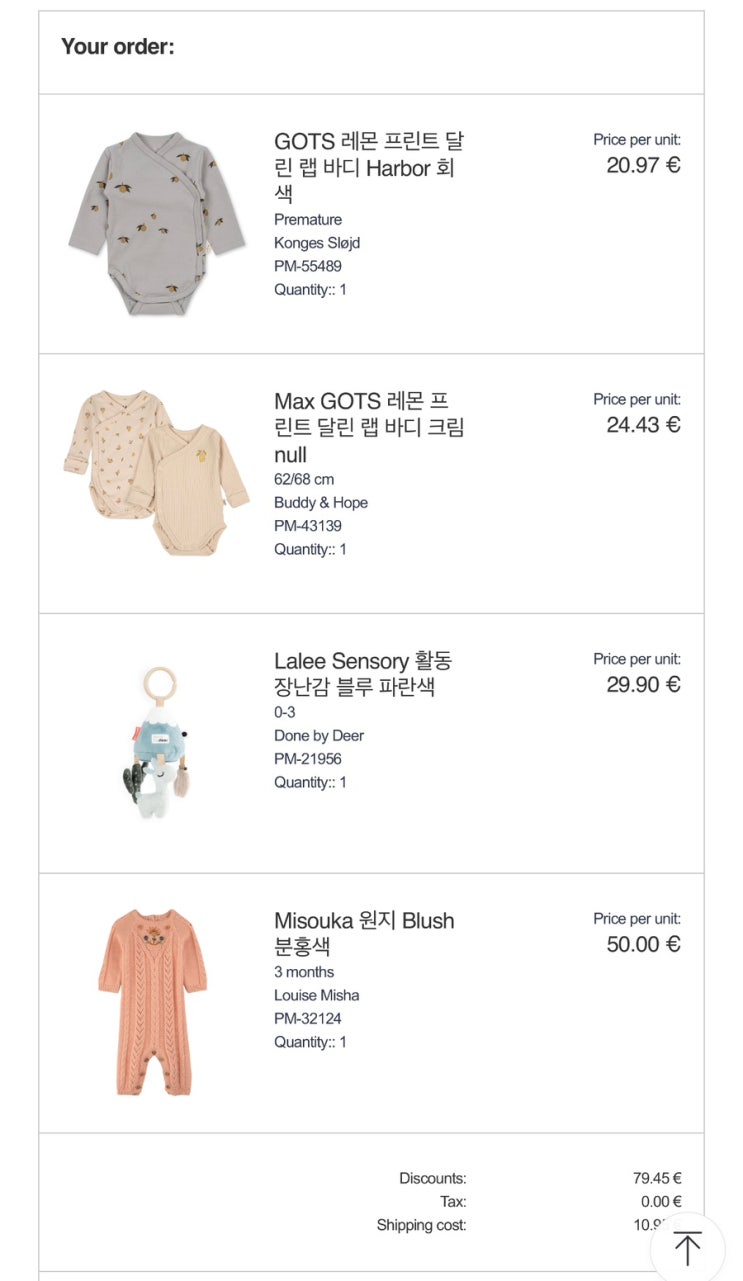743x1281 pixels.
Task: Open the Lalee Sensory product title
Action: click(363, 674)
